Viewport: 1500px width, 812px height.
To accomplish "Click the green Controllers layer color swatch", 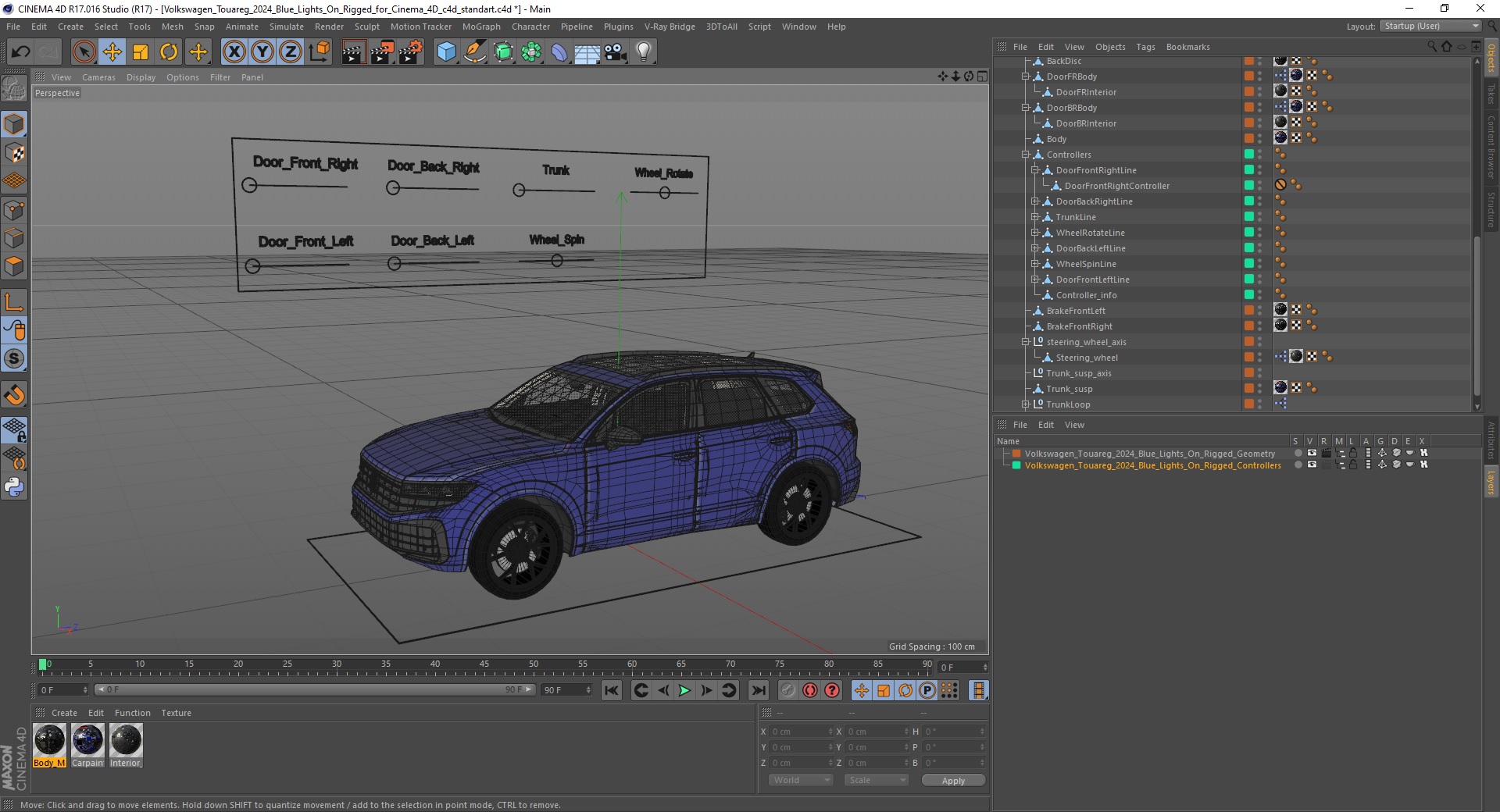I will point(1016,465).
